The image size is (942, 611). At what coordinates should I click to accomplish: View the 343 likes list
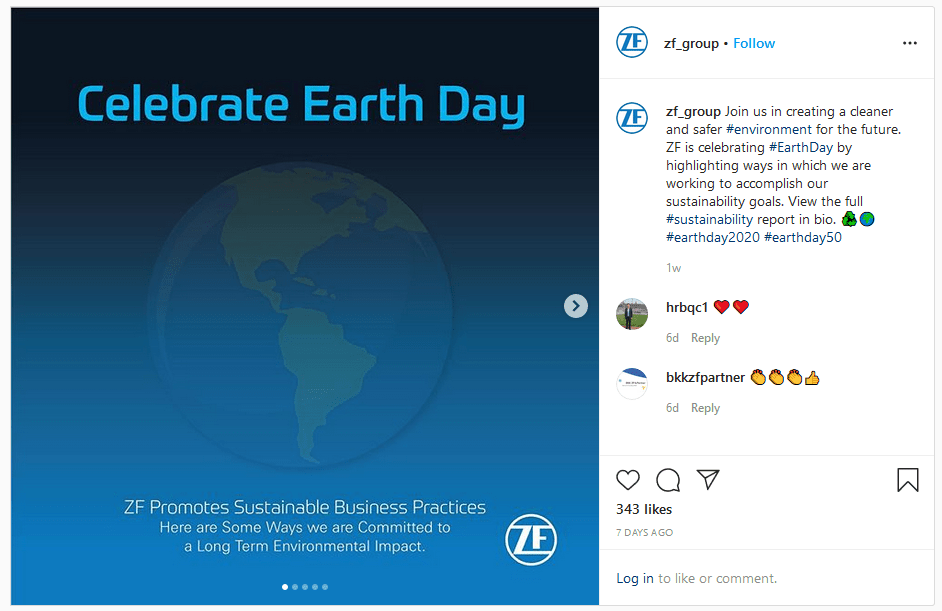[x=644, y=510]
